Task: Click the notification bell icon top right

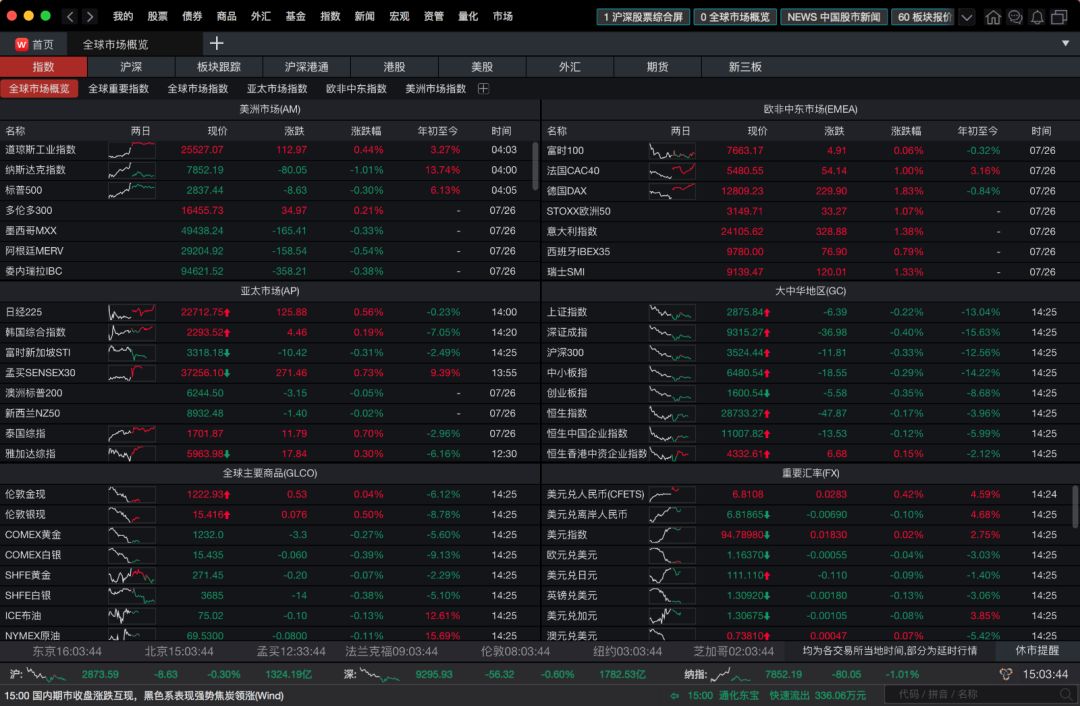Action: pos(1037,16)
